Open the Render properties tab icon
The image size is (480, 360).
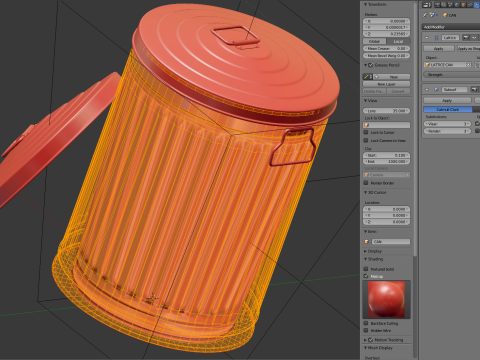pos(437,5)
